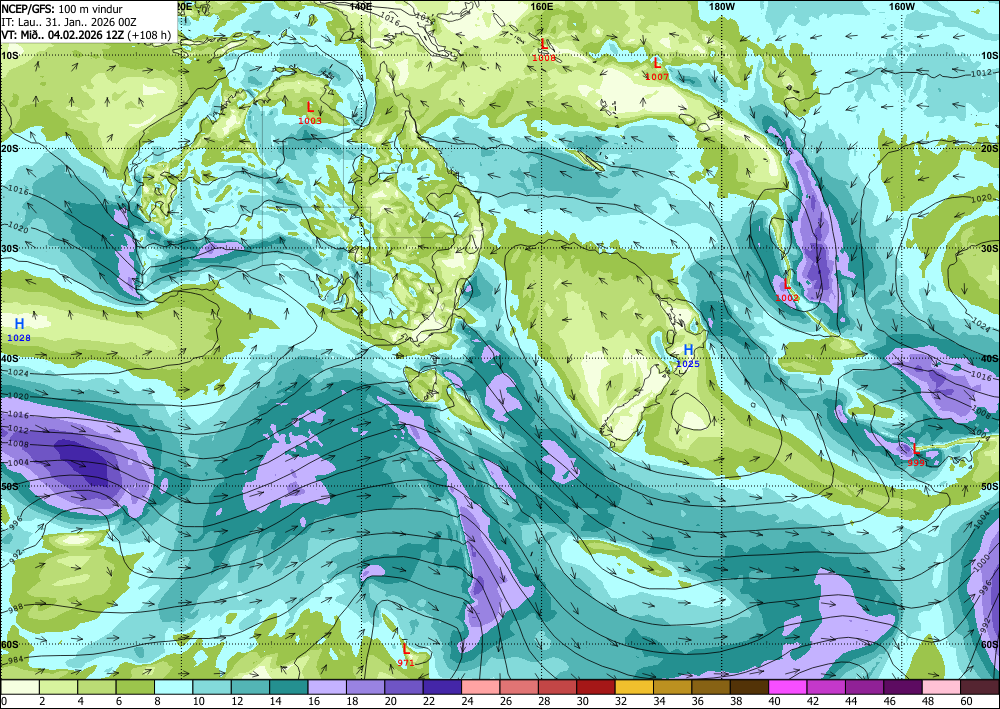Image resolution: width=1000 pixels, height=709 pixels.
Task: Click the legend swatch for 2–4 m/s
Action: click(59, 687)
